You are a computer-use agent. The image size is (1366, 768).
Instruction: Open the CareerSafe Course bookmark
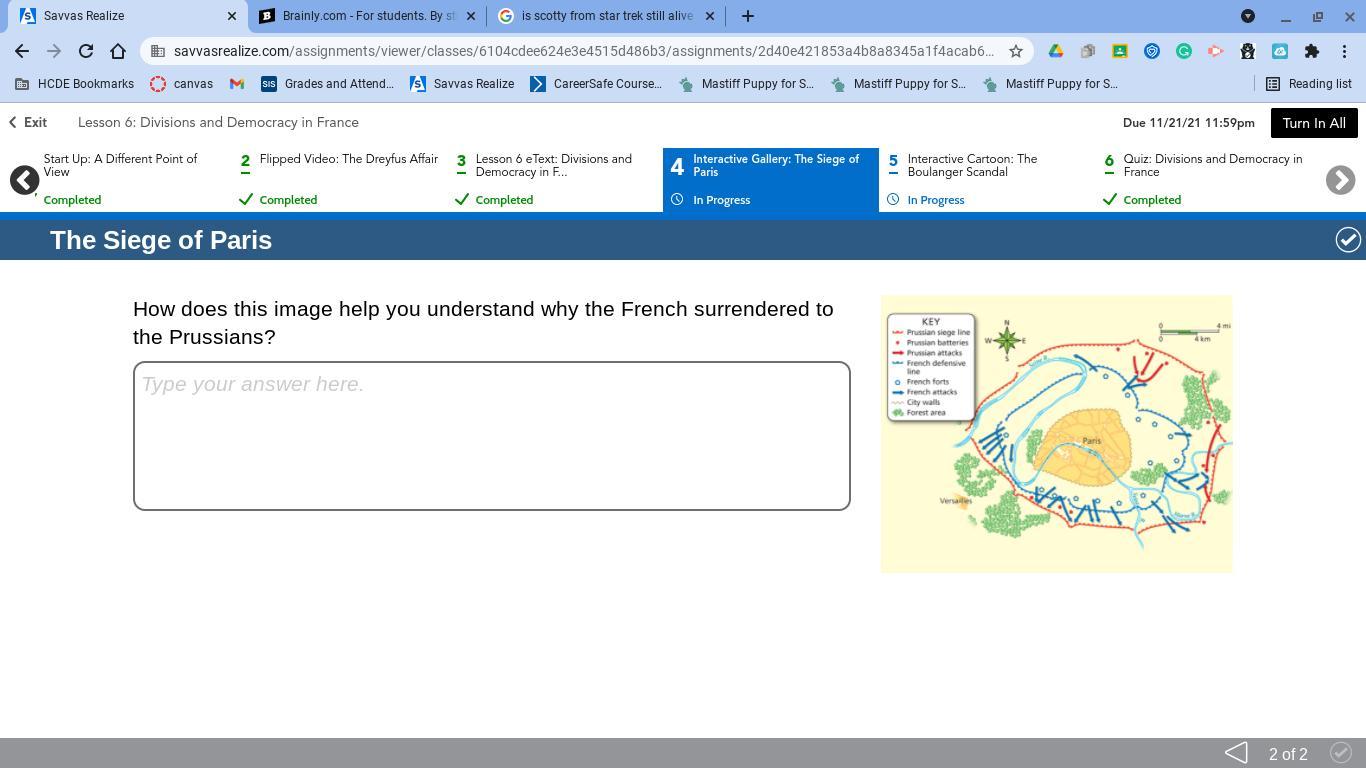596,84
